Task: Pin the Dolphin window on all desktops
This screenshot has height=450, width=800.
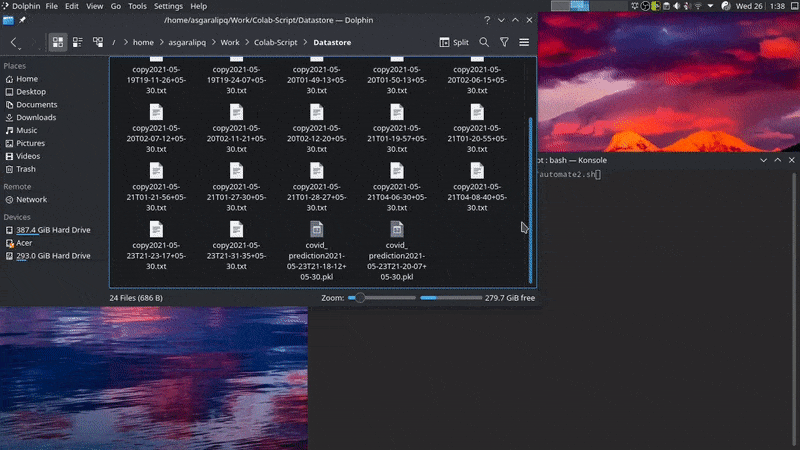Action: (22, 20)
